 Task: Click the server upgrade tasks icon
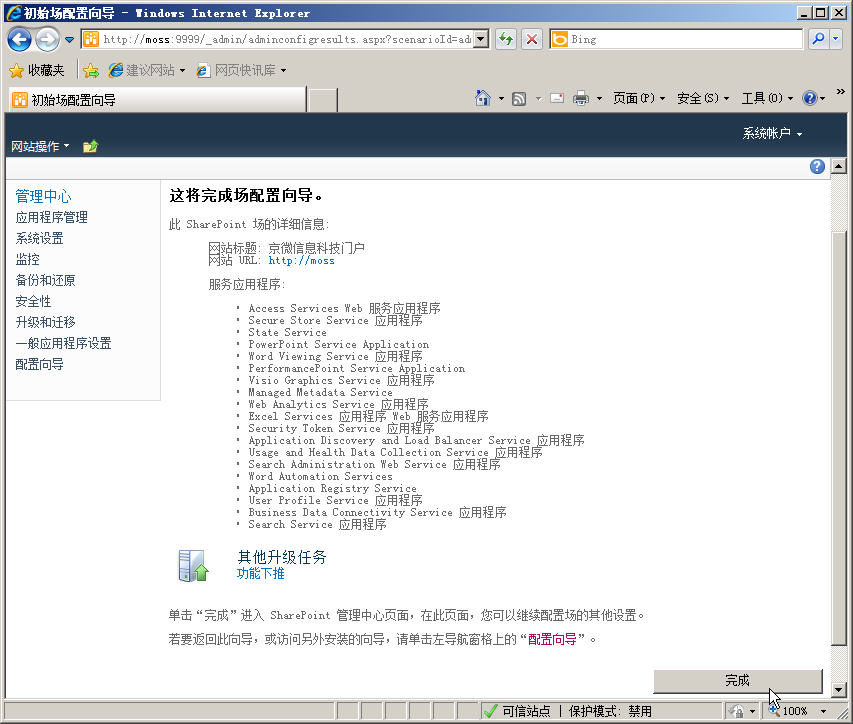coord(193,566)
